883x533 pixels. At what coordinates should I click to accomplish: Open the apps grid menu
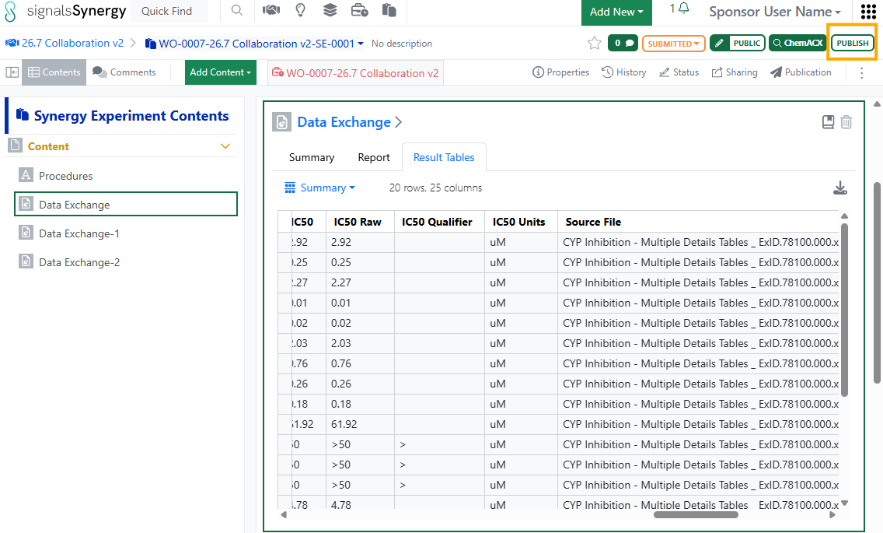click(x=868, y=11)
